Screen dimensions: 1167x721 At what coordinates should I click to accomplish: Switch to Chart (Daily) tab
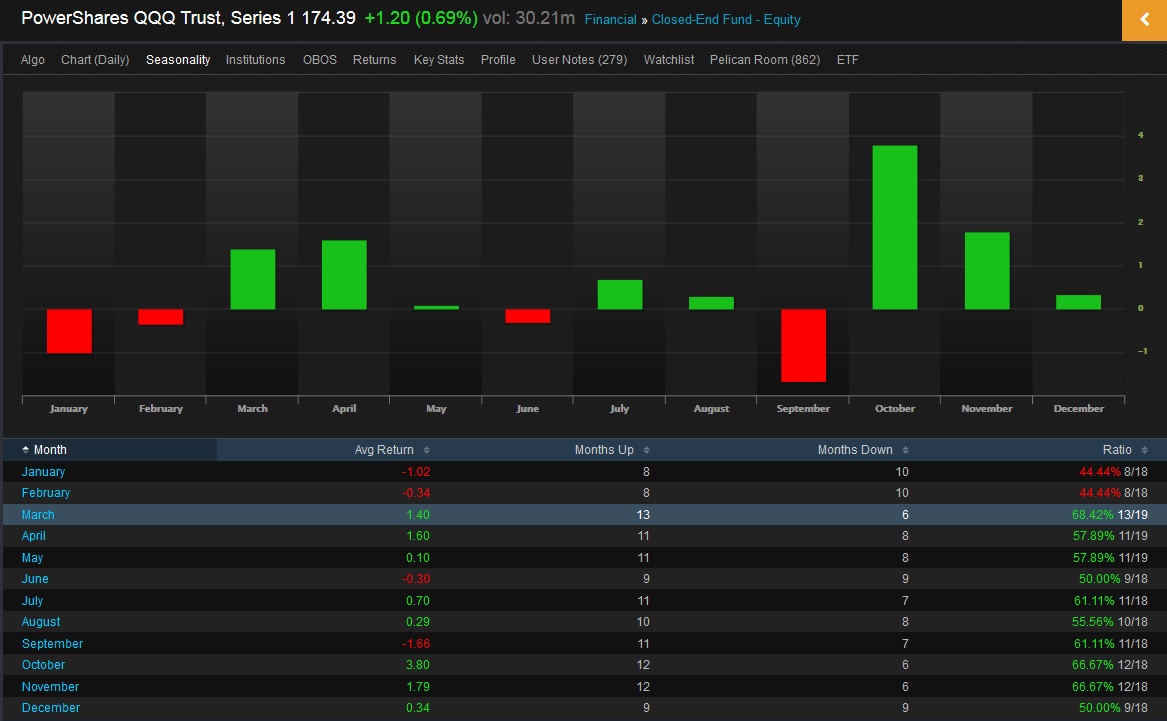coord(95,60)
